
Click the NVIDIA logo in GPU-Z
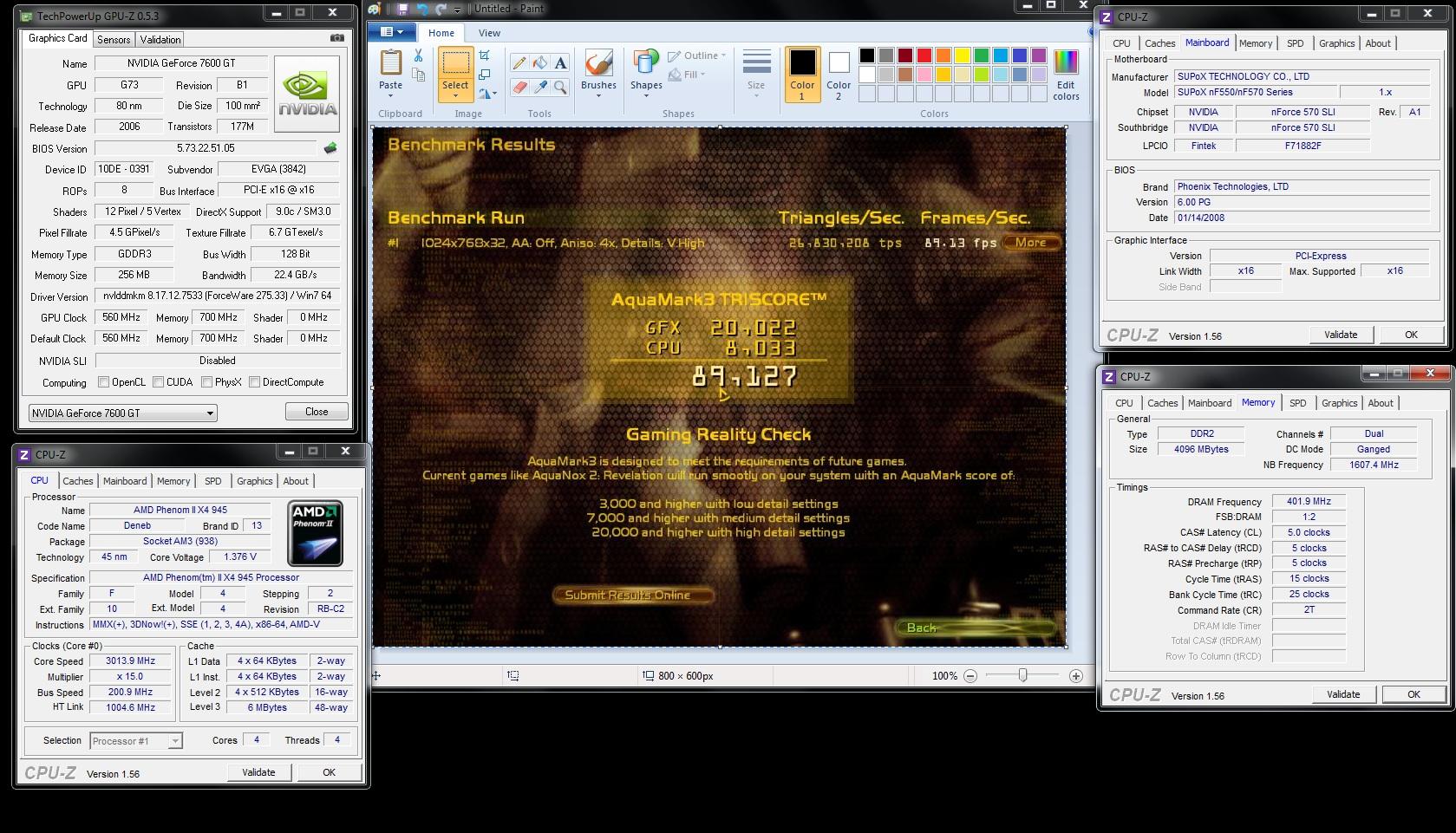click(307, 94)
